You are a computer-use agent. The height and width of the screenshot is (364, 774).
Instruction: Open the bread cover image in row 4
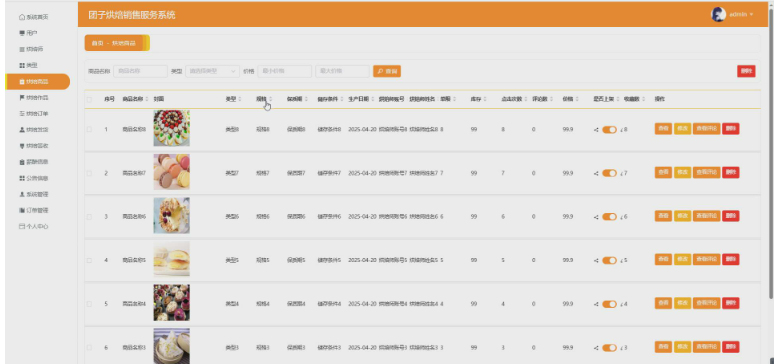171,259
